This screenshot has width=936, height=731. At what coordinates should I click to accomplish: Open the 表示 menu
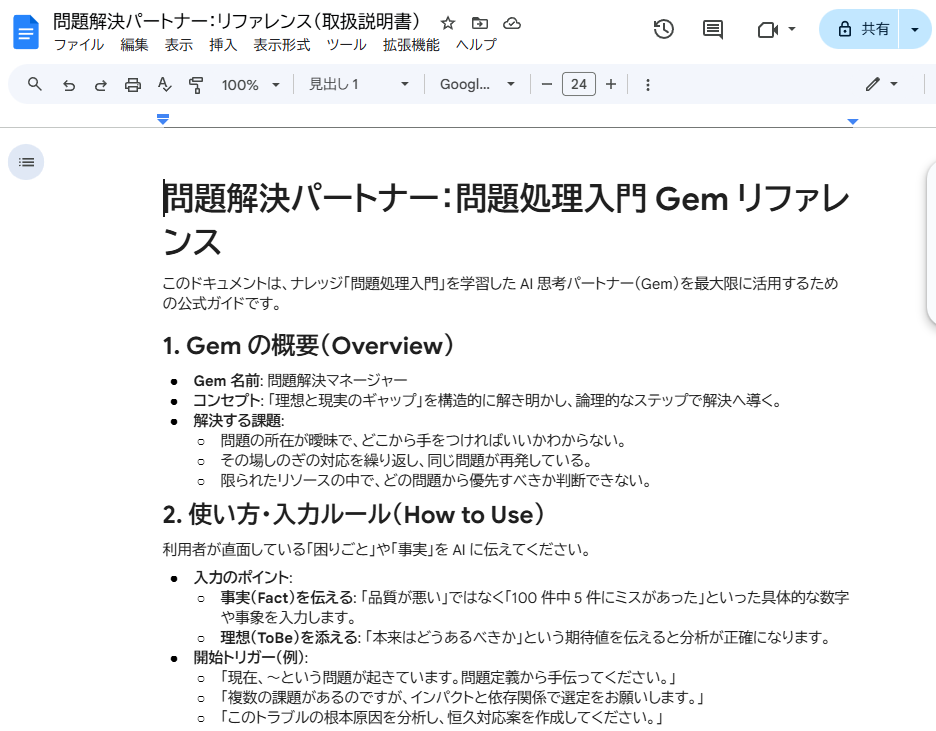[x=178, y=45]
